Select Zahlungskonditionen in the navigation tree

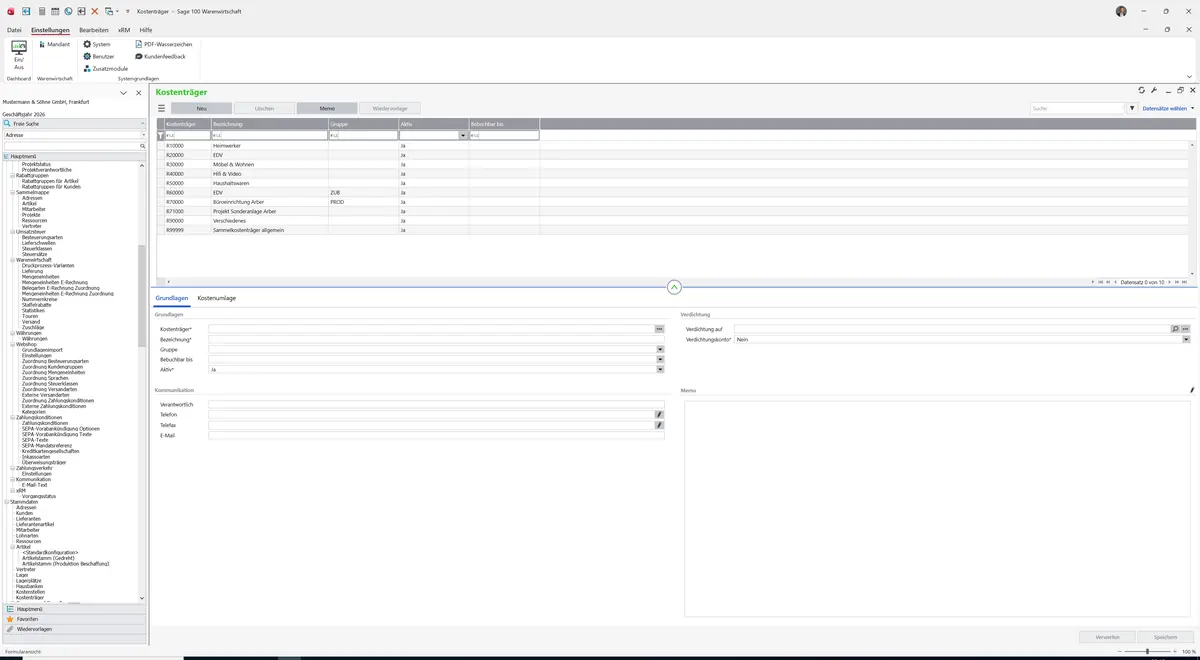[41, 417]
